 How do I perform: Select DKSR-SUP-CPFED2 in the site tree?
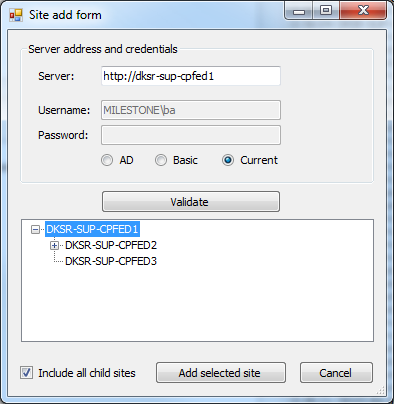111,245
